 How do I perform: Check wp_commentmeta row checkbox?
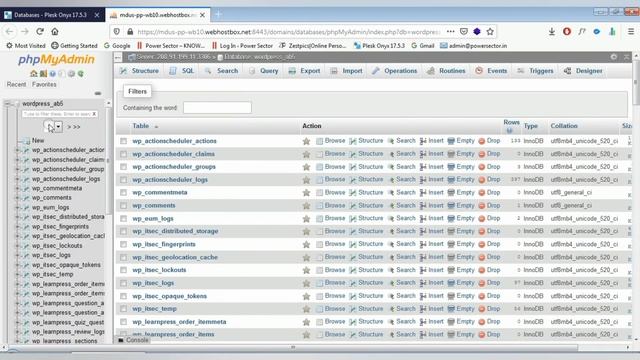pyautogui.click(x=123, y=193)
